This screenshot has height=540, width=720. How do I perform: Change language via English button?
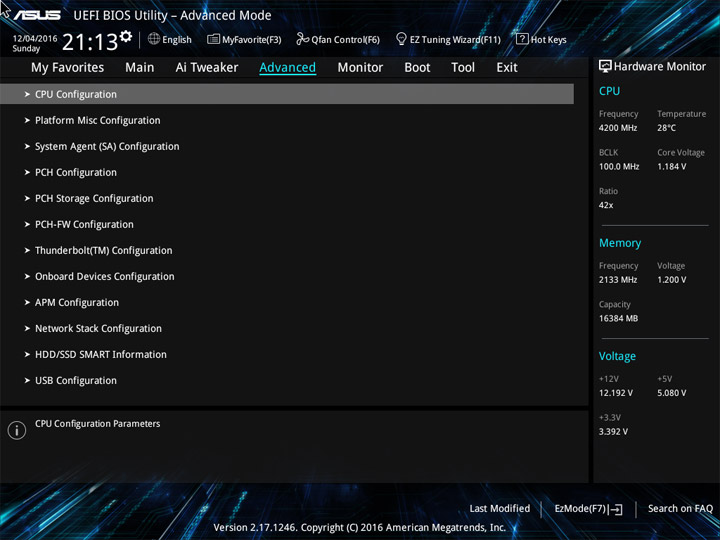click(170, 39)
